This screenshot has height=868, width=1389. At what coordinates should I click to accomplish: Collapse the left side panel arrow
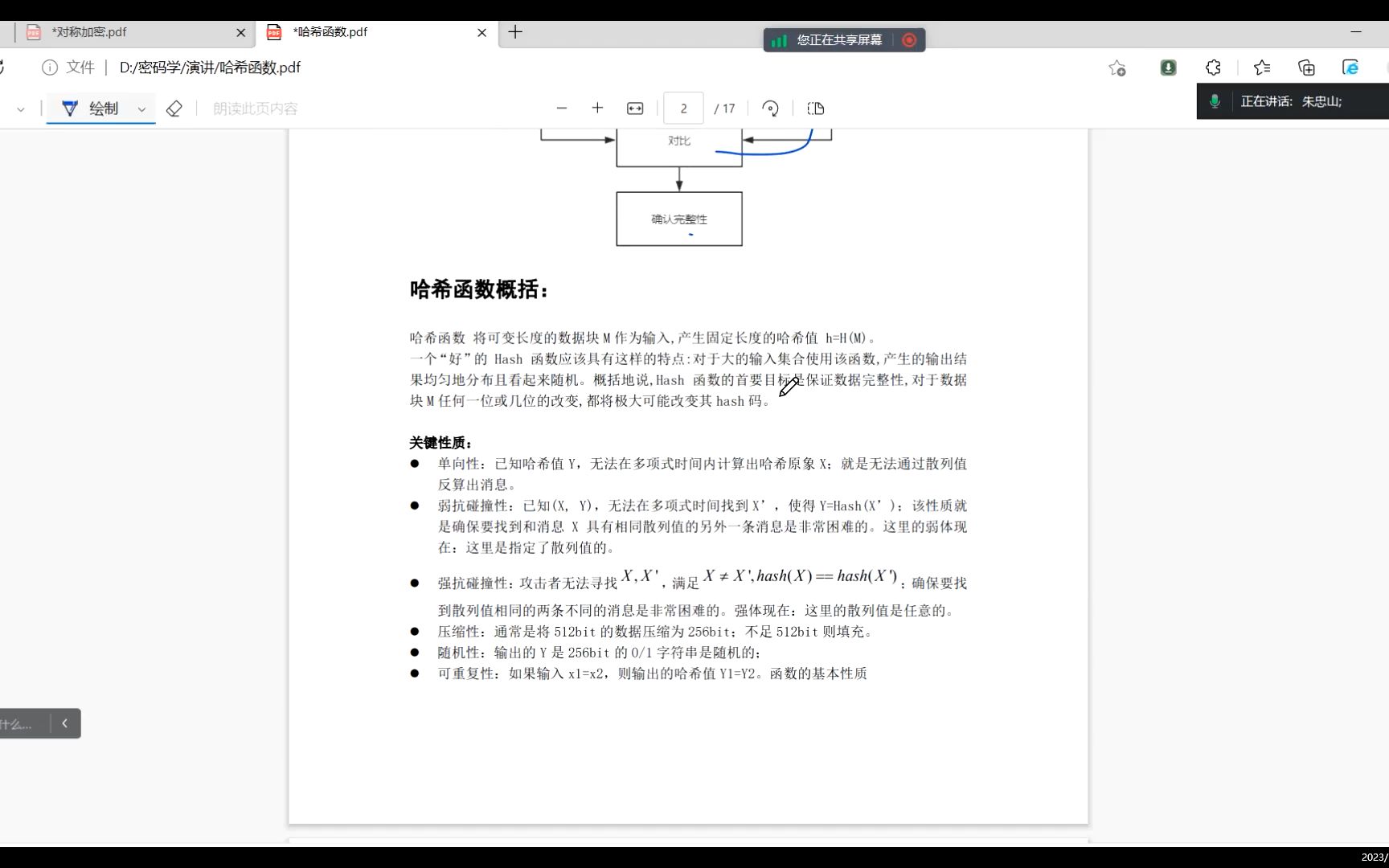coord(65,723)
